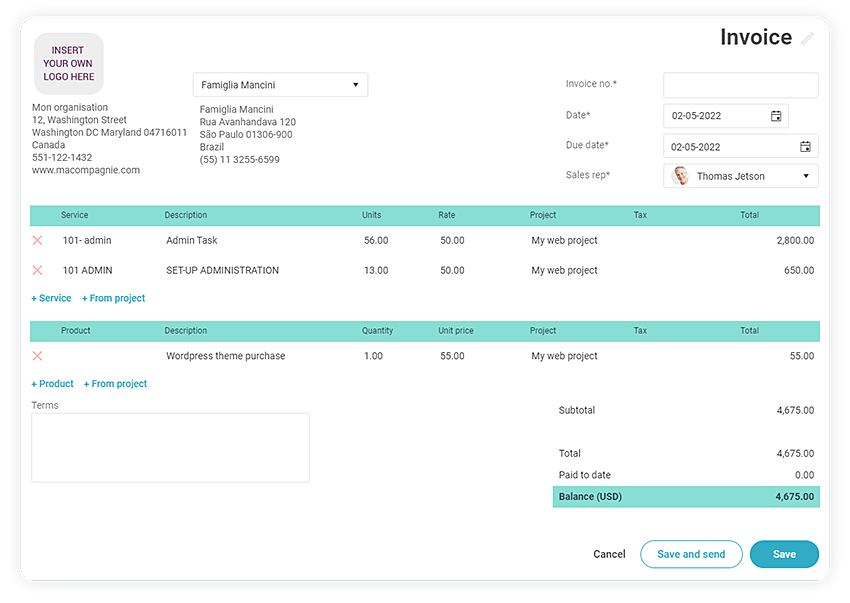Focus the Invoice no. input field

tap(740, 85)
